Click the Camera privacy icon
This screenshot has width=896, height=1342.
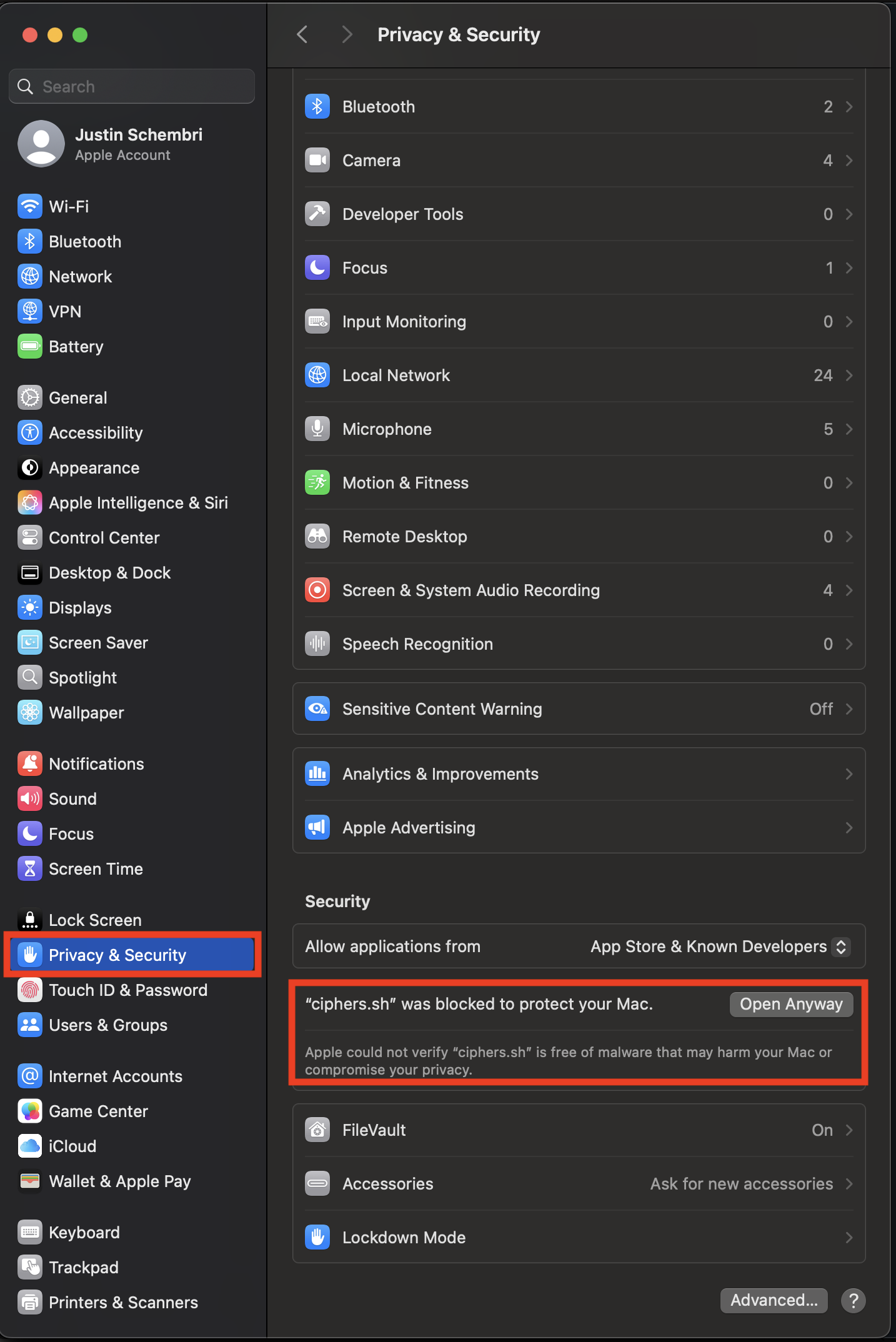point(317,161)
